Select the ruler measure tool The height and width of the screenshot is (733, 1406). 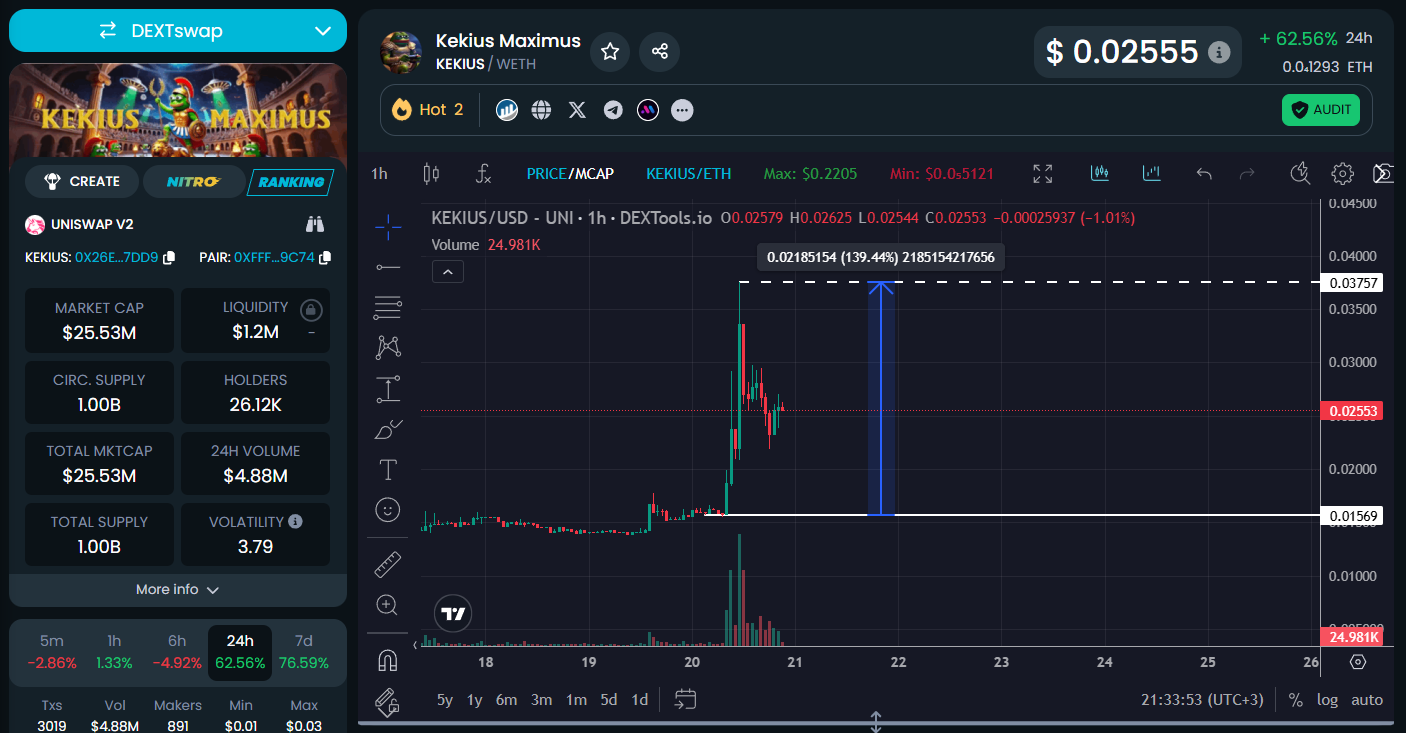coord(387,565)
